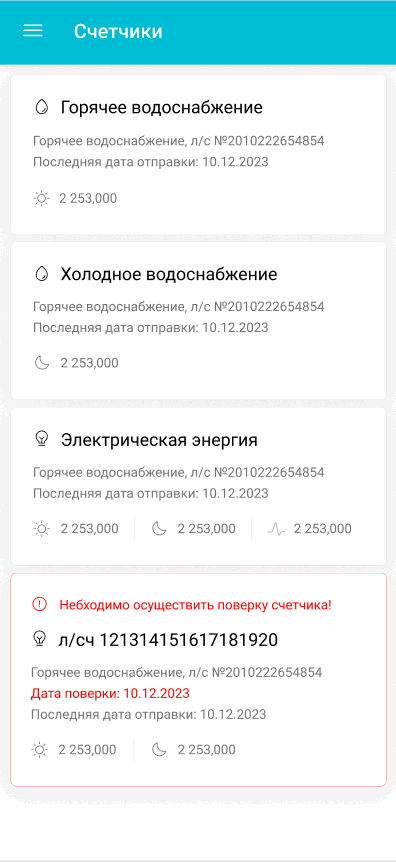Open the hamburger navigation menu
This screenshot has height=862, width=396.
[32, 31]
